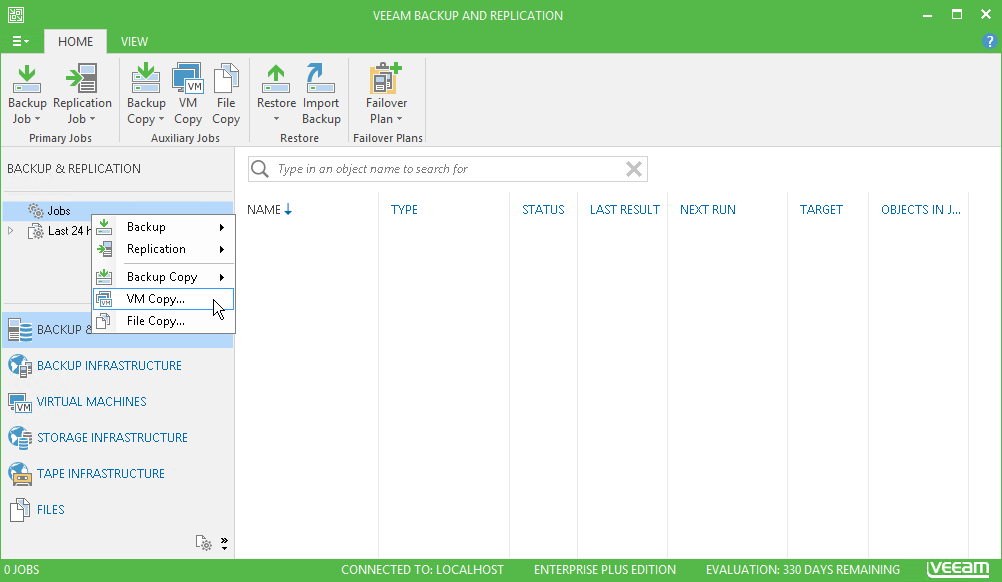Image resolution: width=1002 pixels, height=582 pixels.
Task: Click the history gear icon below the sidebar
Action: click(203, 543)
